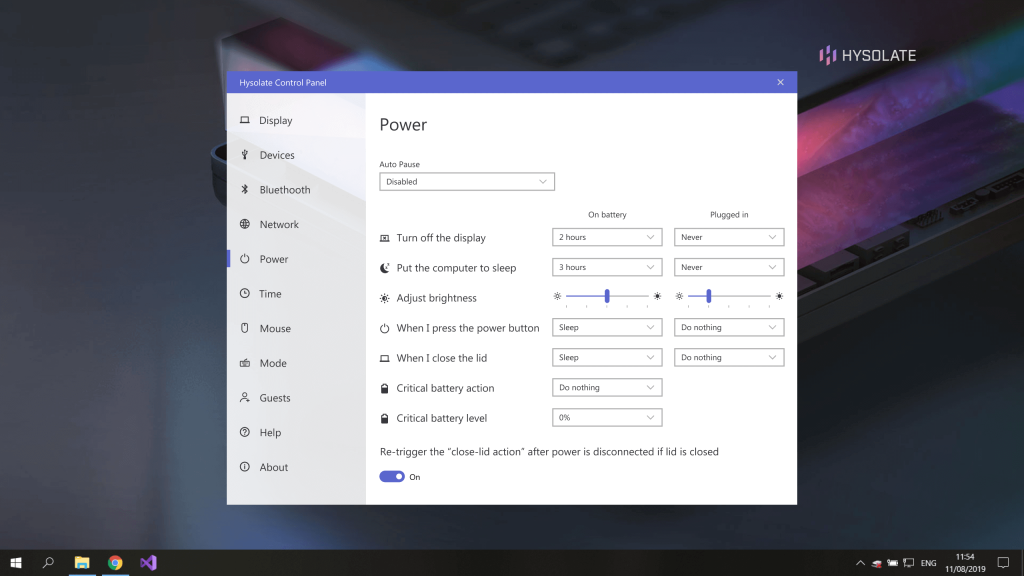Viewport: 1024px width, 576px height.
Task: Click the Network globe icon in sidebar
Action: coord(245,224)
